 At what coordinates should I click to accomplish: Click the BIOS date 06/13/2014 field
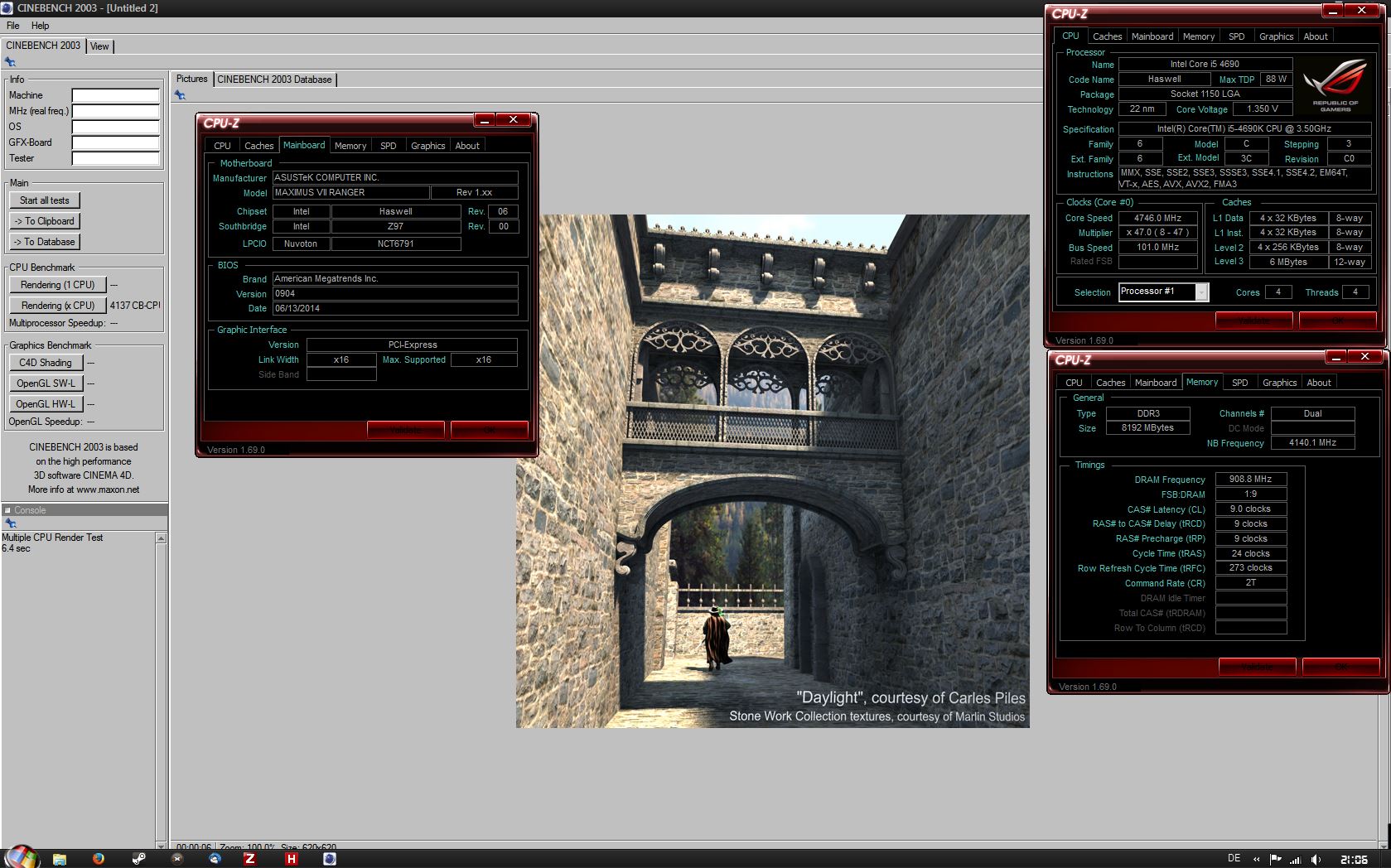tap(395, 308)
